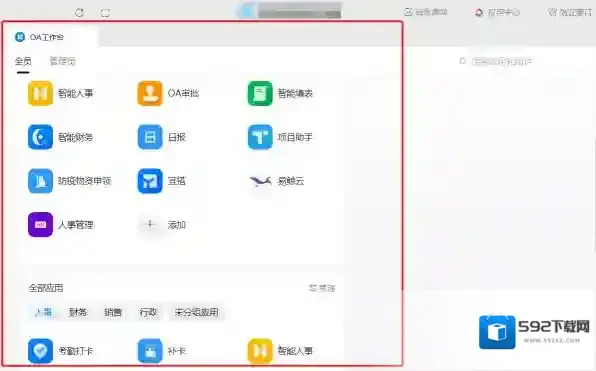Filter all apps by 财务 category
The height and width of the screenshot is (371, 596).
(78, 312)
